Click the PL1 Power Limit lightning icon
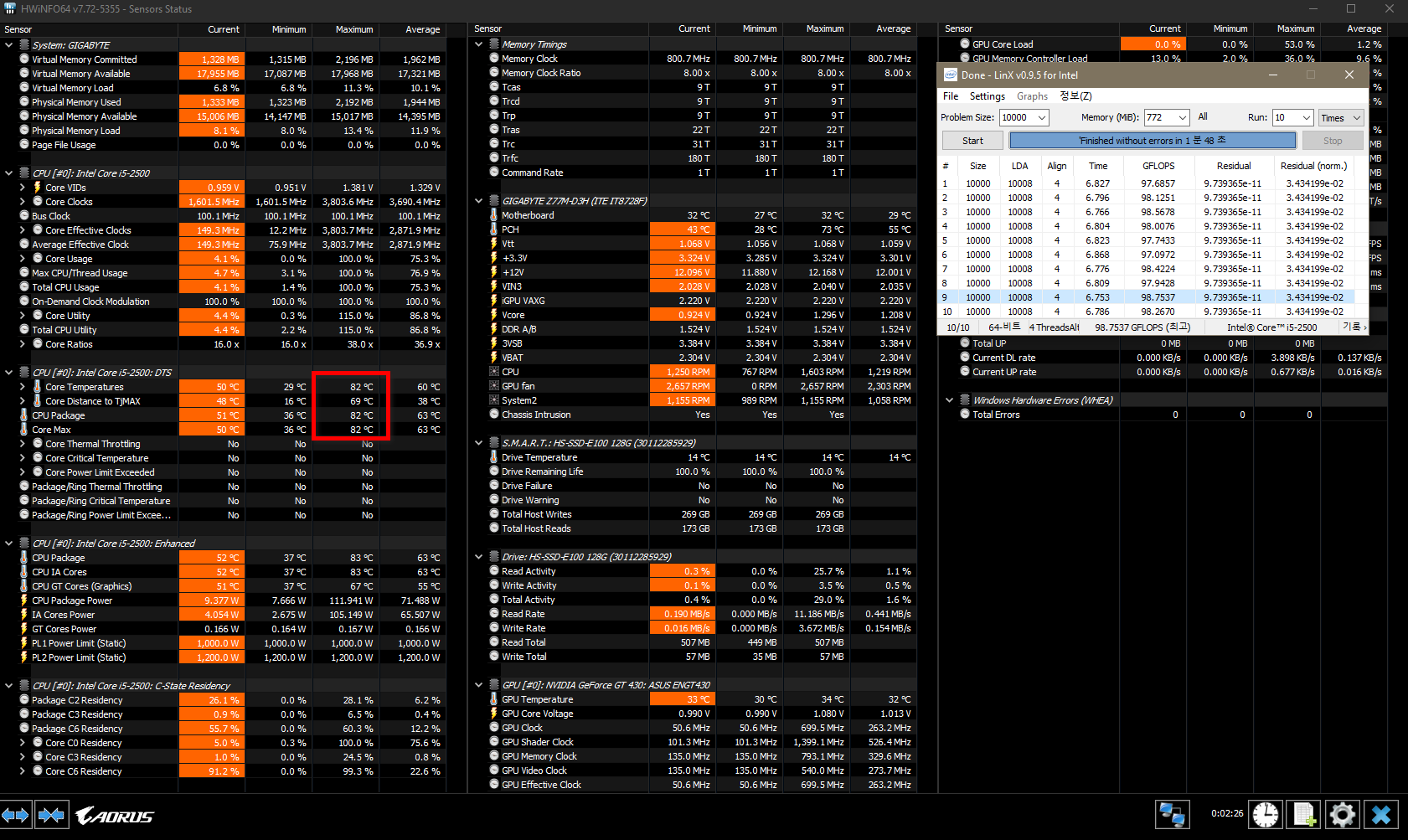1408x840 pixels. click(x=24, y=643)
